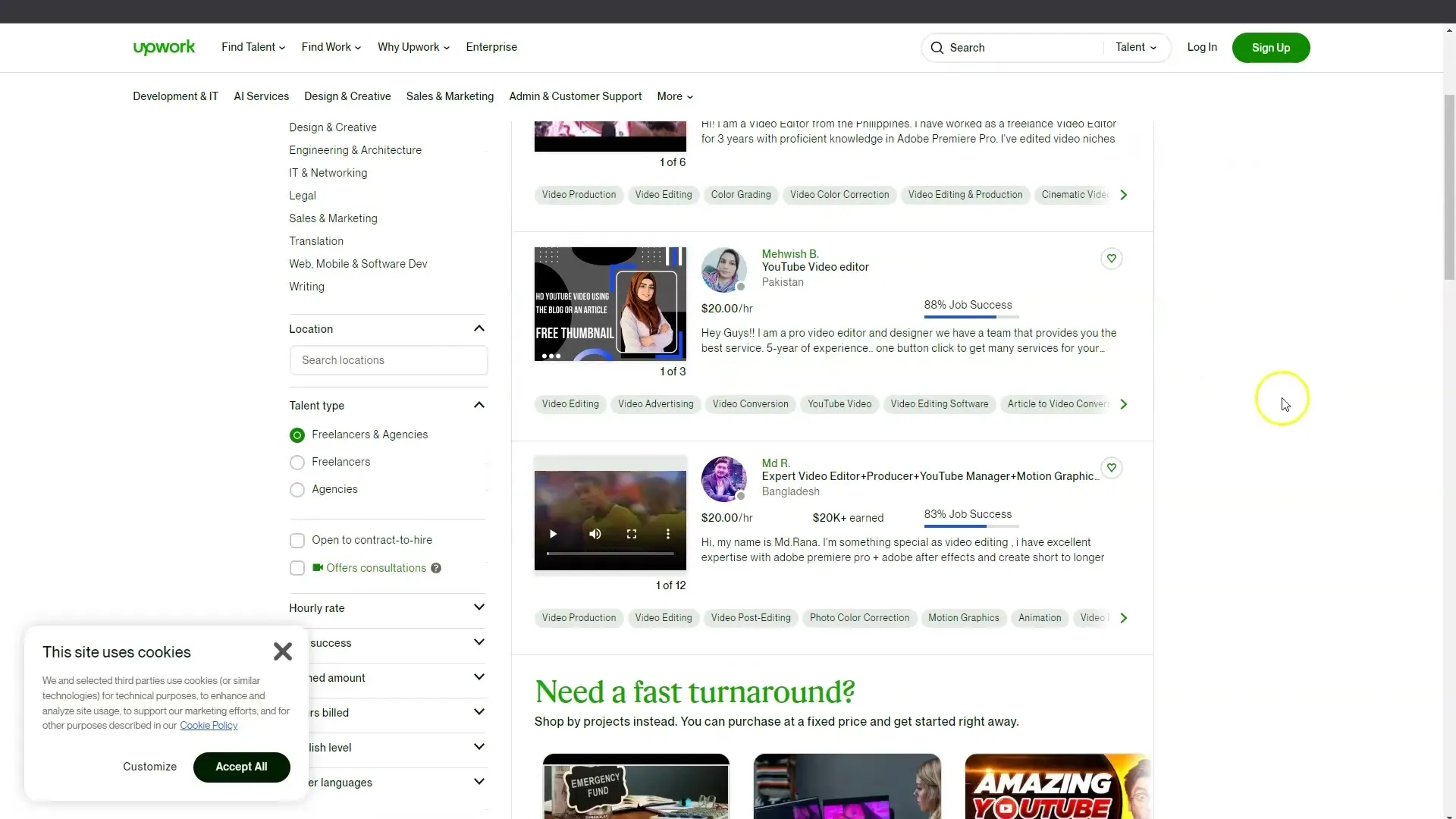Click the Mehwish B. profile thumbnail

point(724,267)
